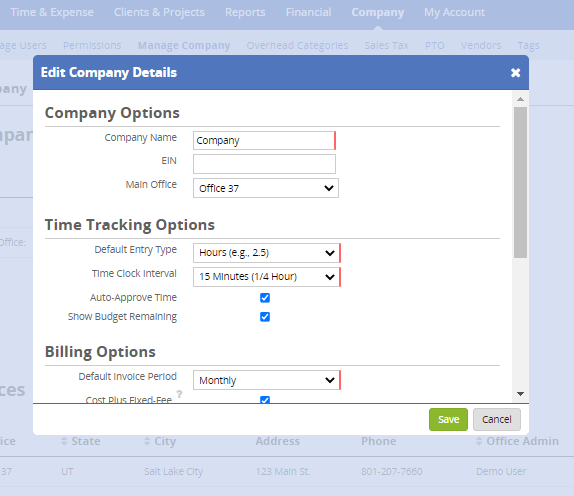Click the scrollbar up arrow in dialog
The image size is (574, 496).
tap(520, 99)
